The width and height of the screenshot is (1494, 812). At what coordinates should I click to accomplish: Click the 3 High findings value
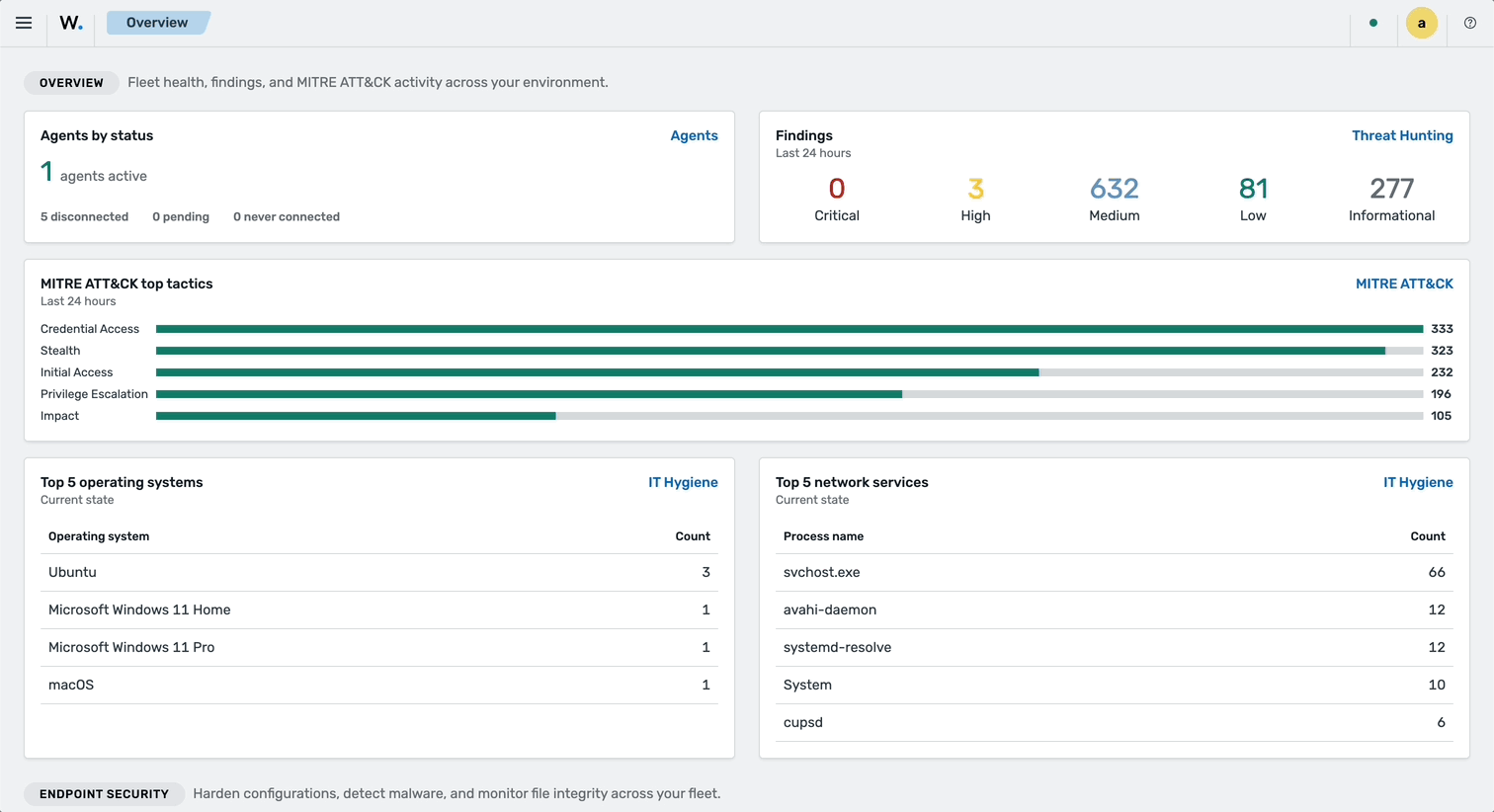[x=975, y=189]
